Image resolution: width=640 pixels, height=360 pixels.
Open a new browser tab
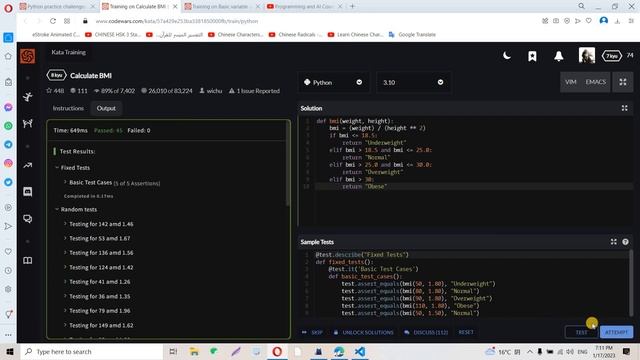[352, 6]
